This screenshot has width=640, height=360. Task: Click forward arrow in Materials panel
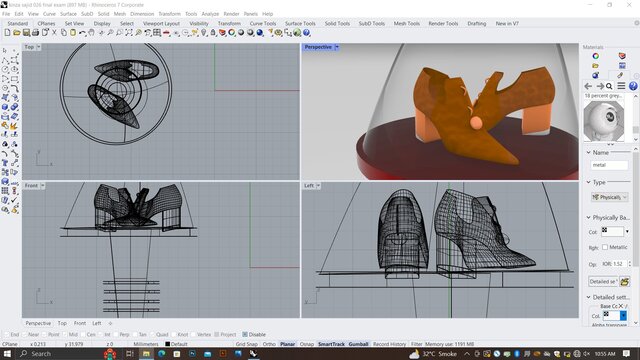point(600,86)
